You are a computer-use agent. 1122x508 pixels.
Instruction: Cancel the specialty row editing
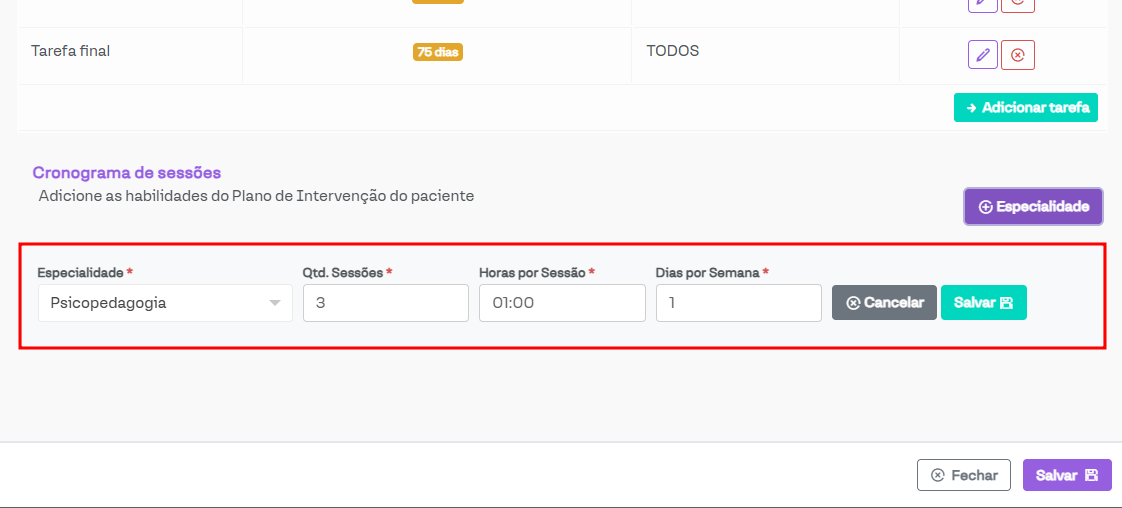pyautogui.click(x=884, y=303)
